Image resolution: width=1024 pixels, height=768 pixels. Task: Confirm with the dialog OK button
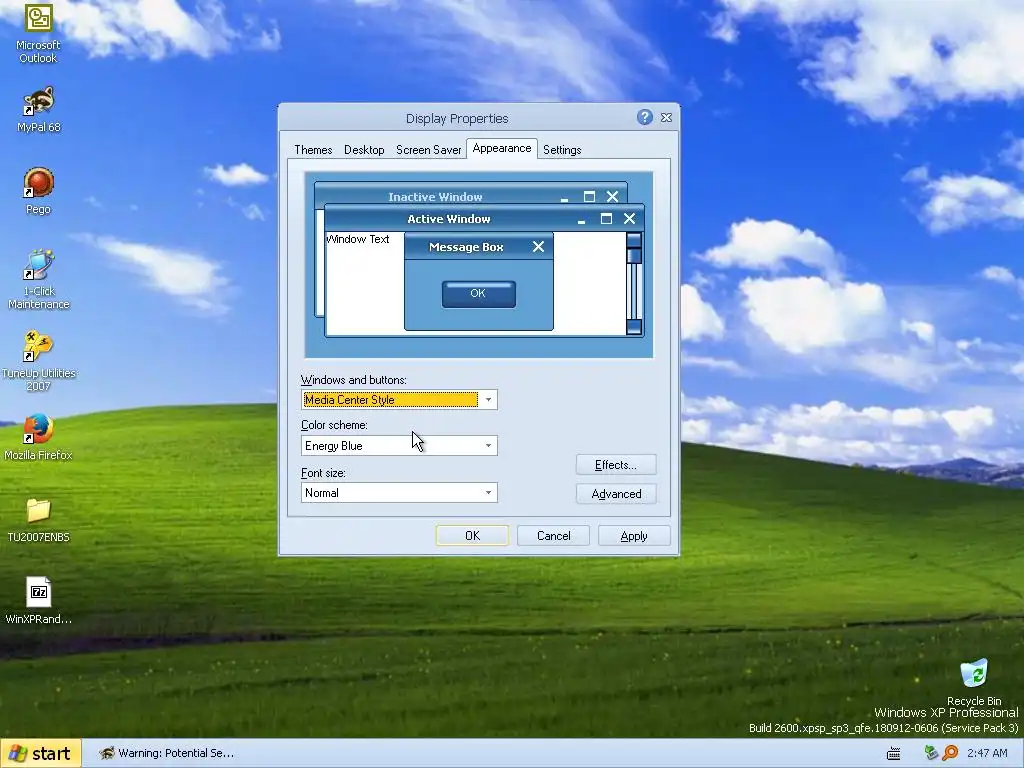(x=472, y=536)
